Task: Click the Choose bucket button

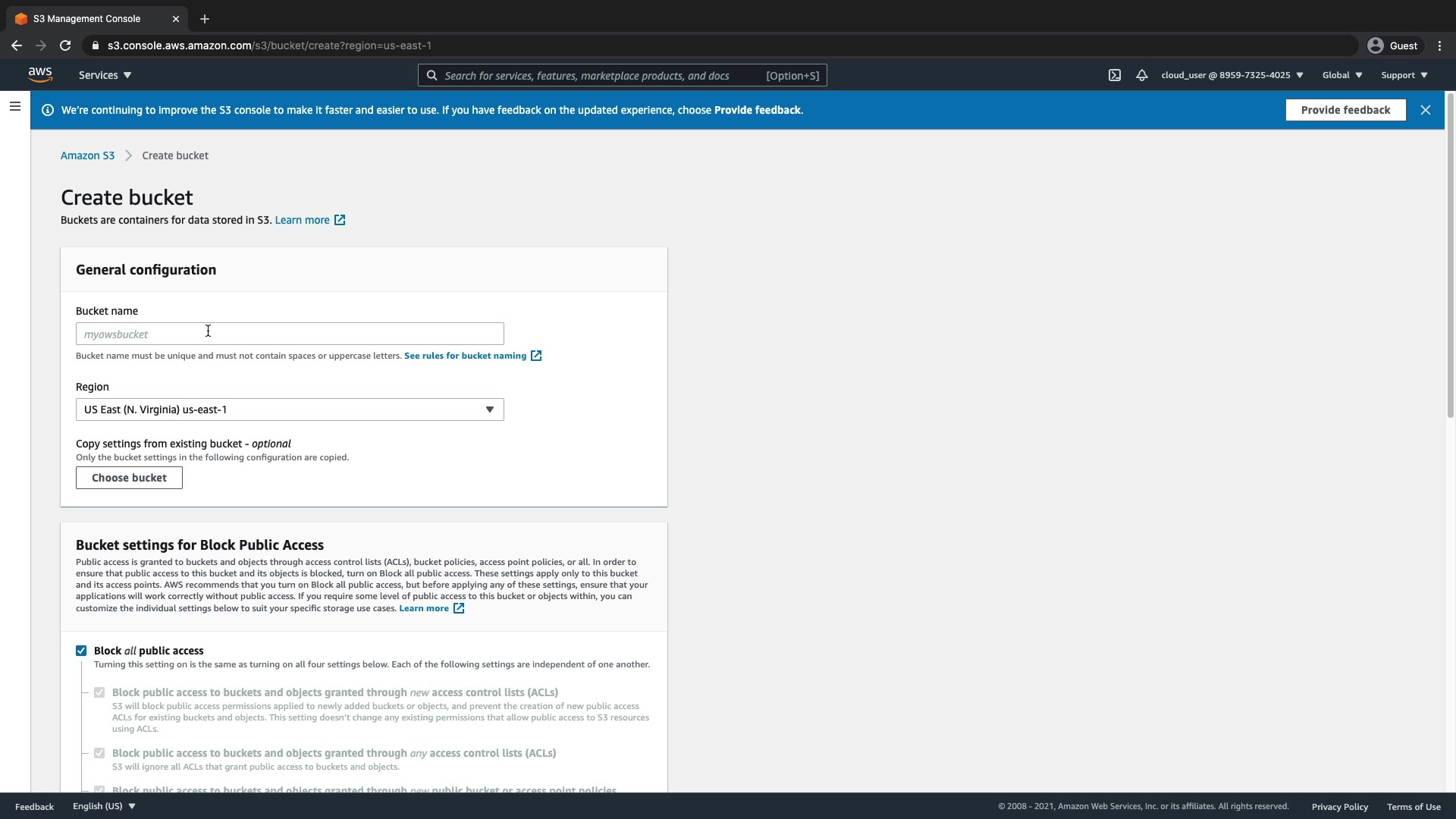Action: pyautogui.click(x=129, y=478)
